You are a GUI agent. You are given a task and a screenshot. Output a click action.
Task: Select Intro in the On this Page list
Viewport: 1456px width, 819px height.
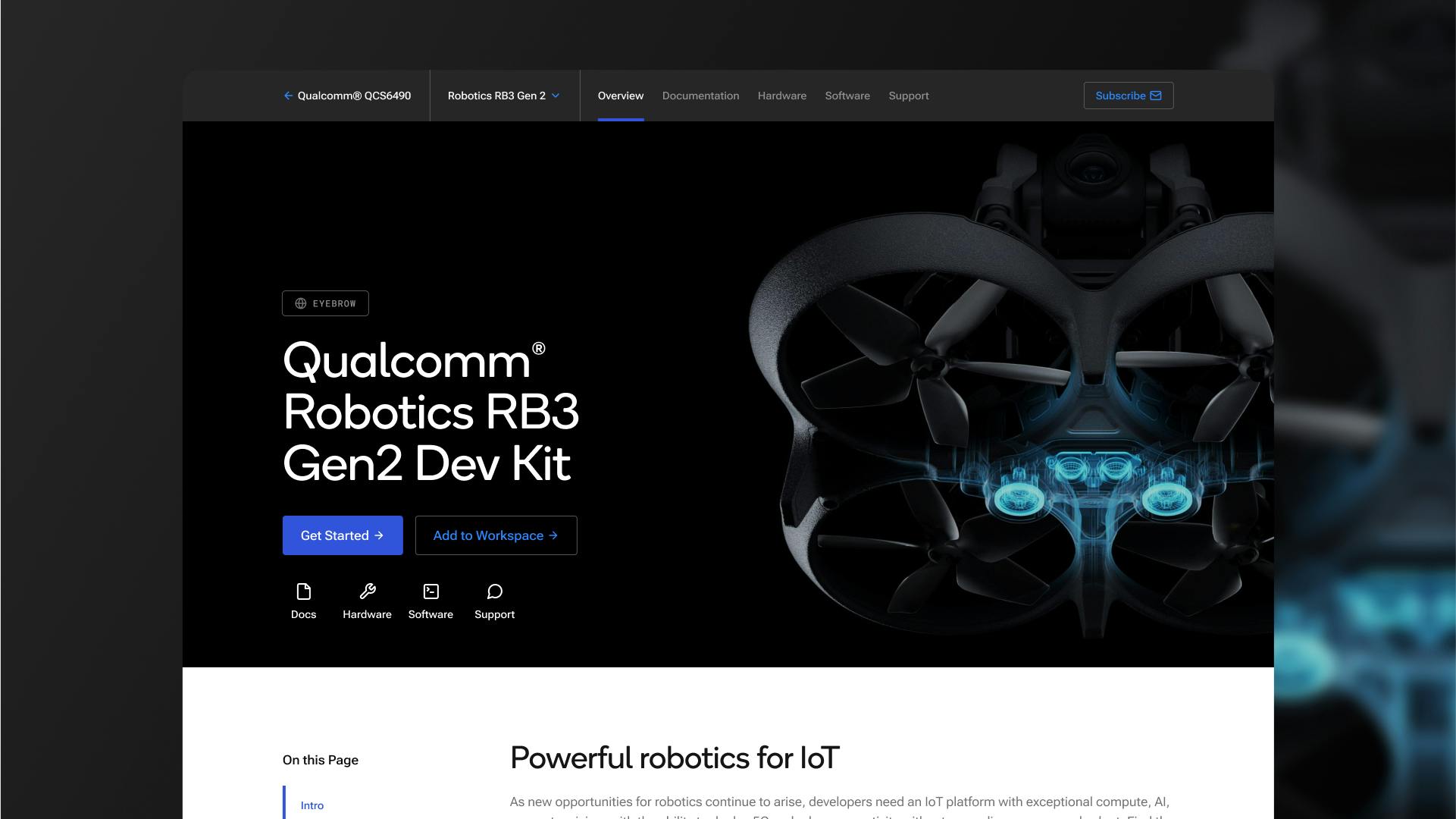312,805
